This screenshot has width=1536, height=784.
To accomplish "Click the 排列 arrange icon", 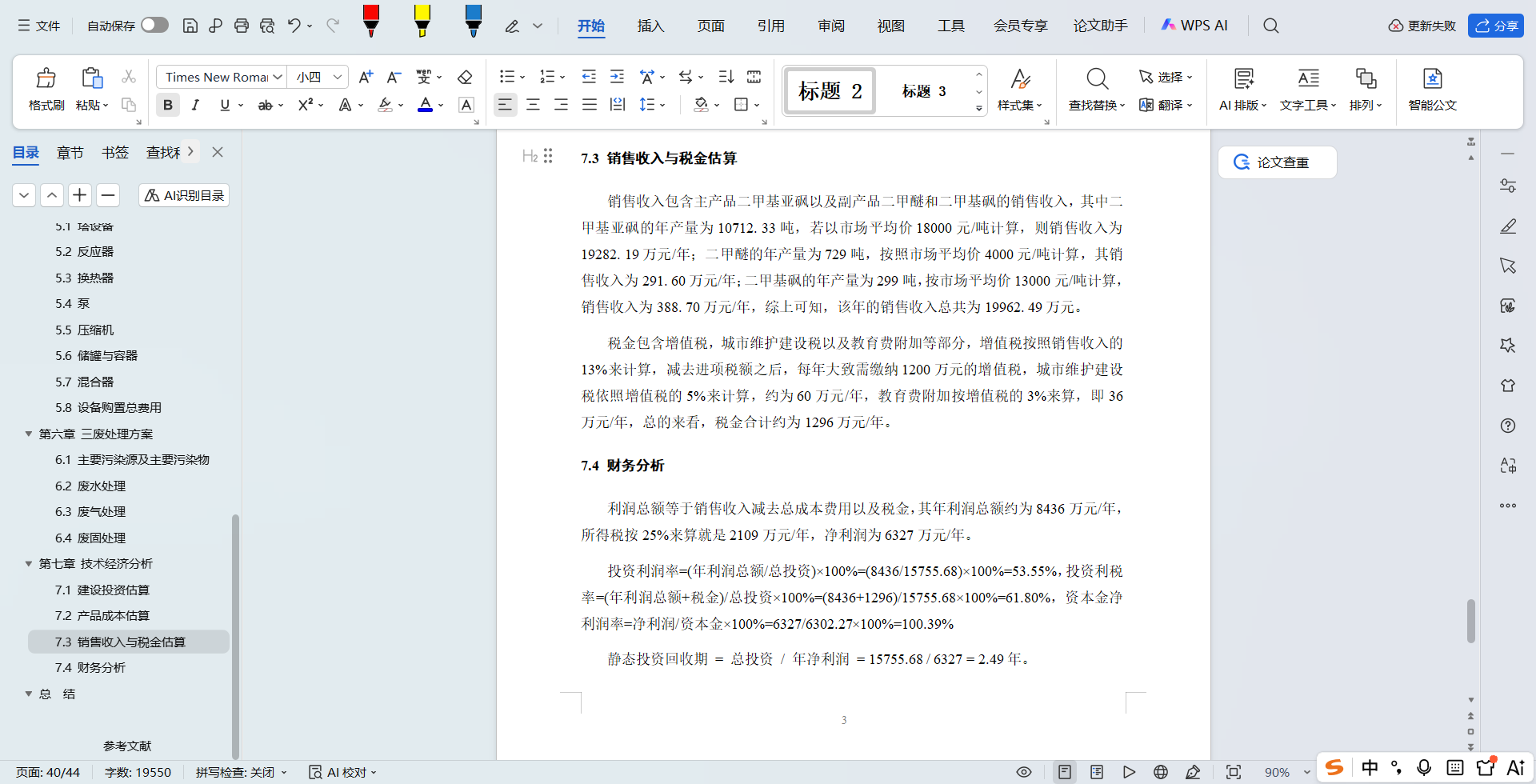I will pos(1366,78).
